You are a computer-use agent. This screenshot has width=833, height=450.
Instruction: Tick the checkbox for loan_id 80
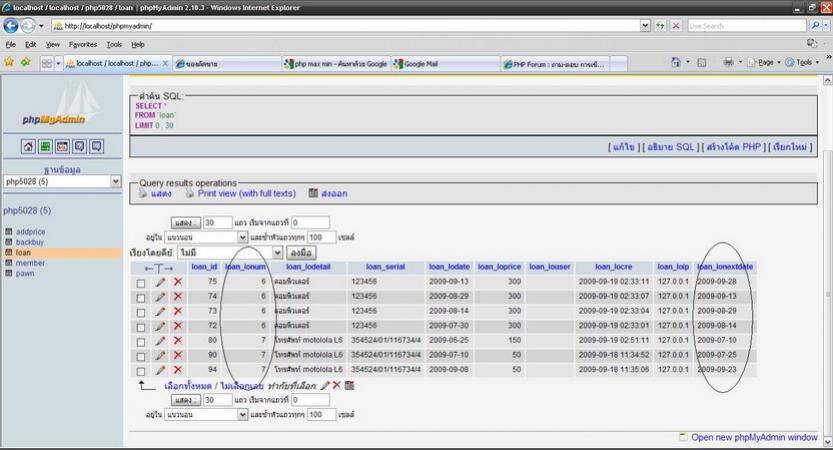[x=141, y=342]
